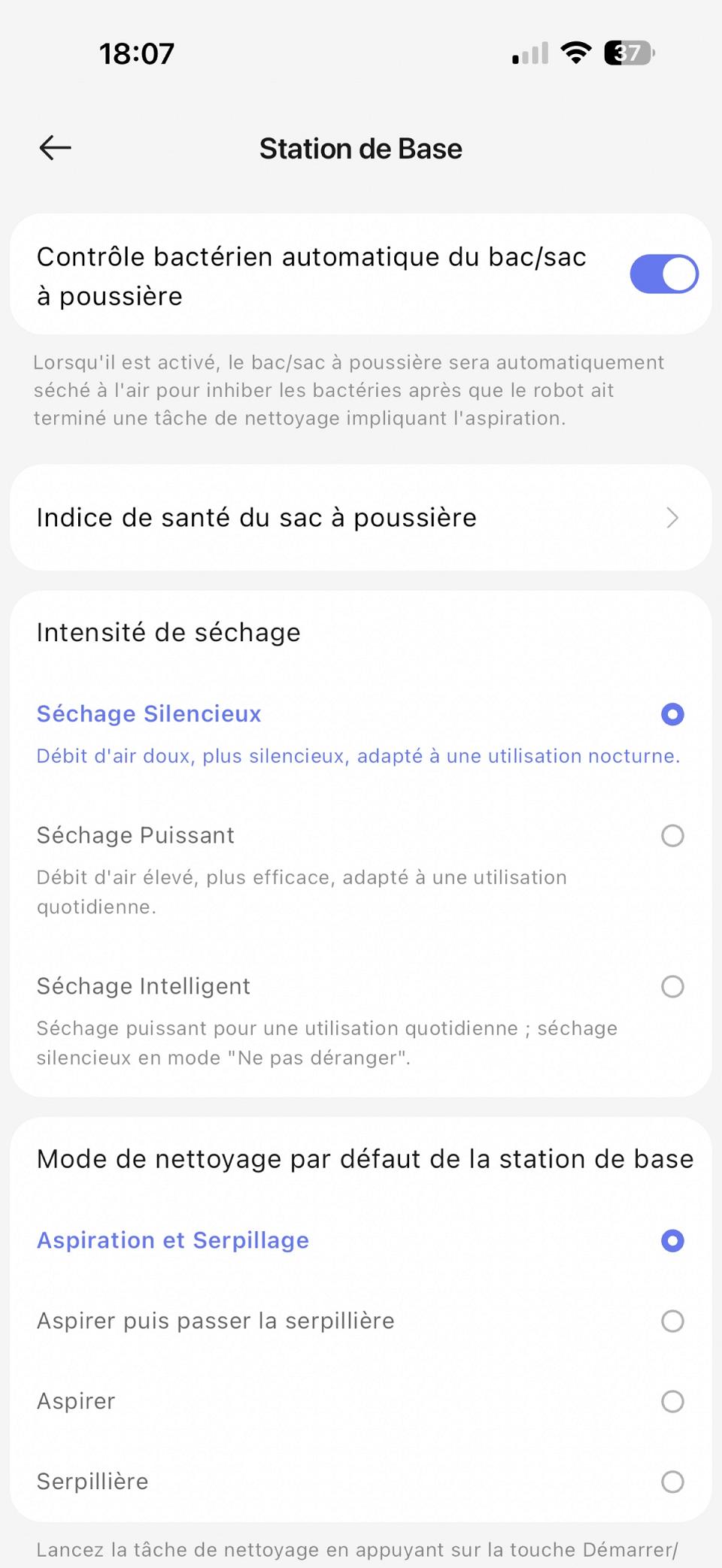The height and width of the screenshot is (1568, 722).
Task: Choose Aspirer puis passer la serpillière radio
Action: 672,1321
